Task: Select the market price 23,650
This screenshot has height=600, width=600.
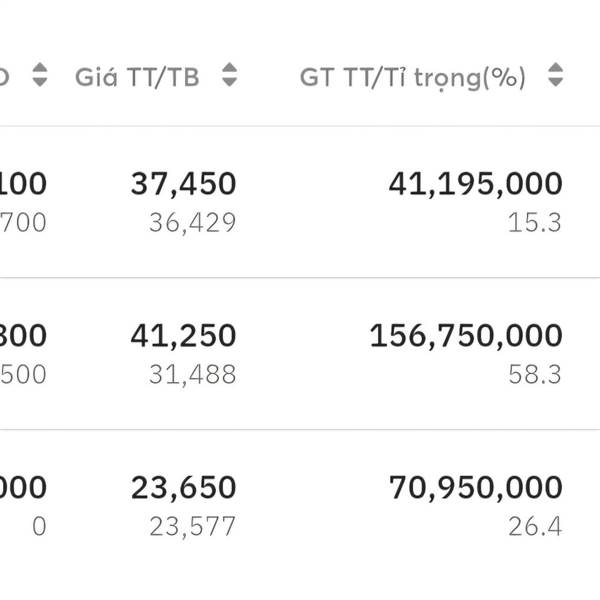Action: coord(183,488)
